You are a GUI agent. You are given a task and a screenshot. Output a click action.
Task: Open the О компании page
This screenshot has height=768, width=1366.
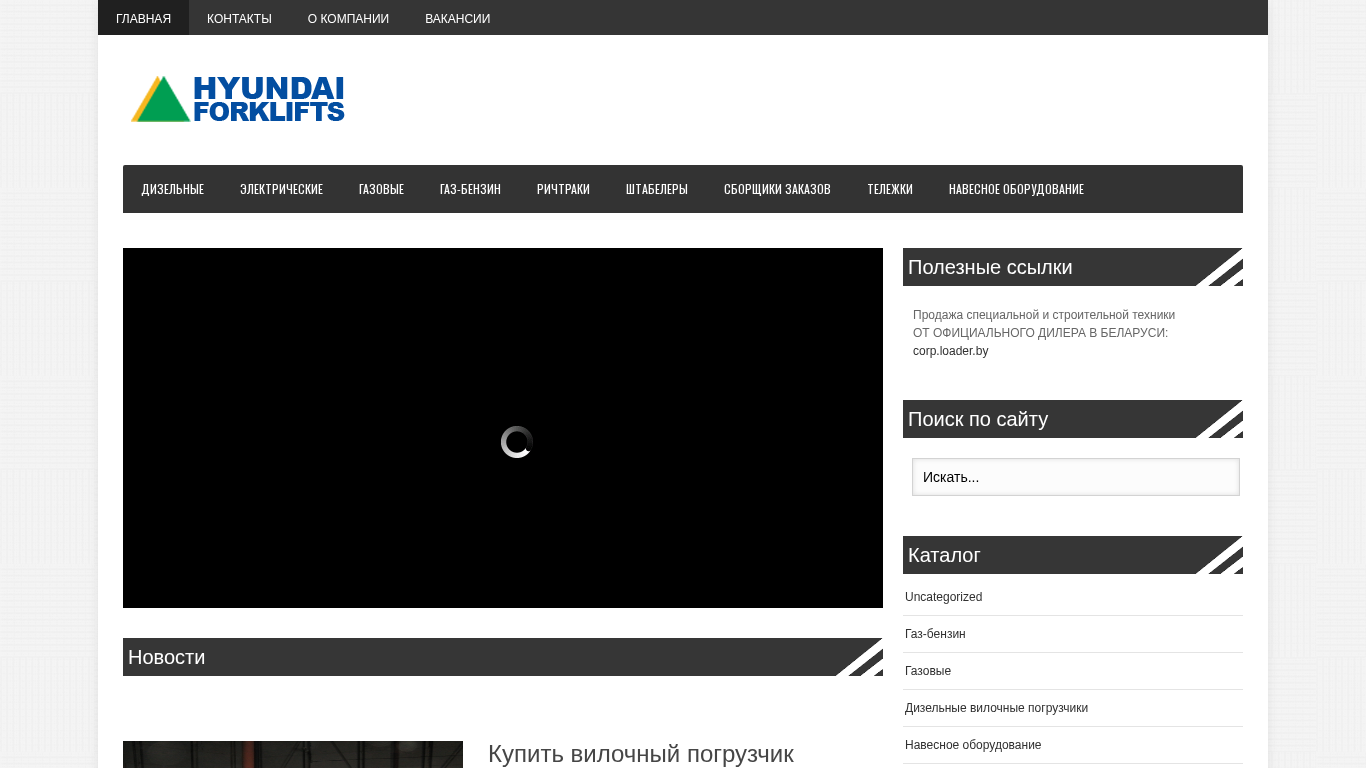coord(348,18)
